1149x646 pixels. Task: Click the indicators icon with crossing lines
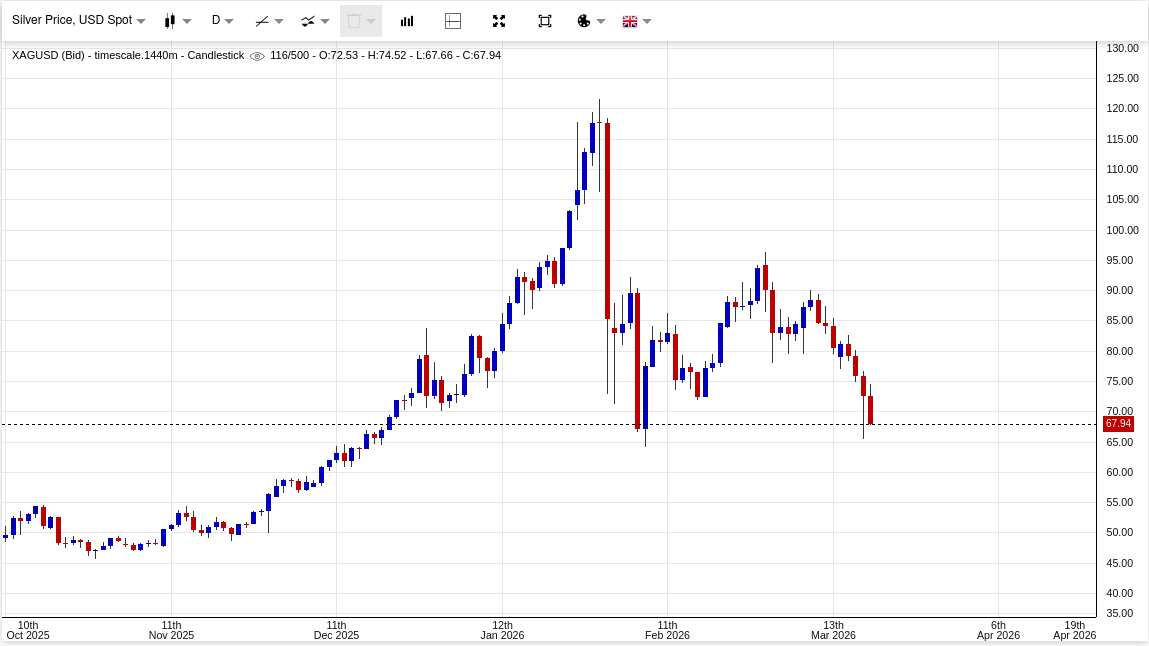point(309,21)
